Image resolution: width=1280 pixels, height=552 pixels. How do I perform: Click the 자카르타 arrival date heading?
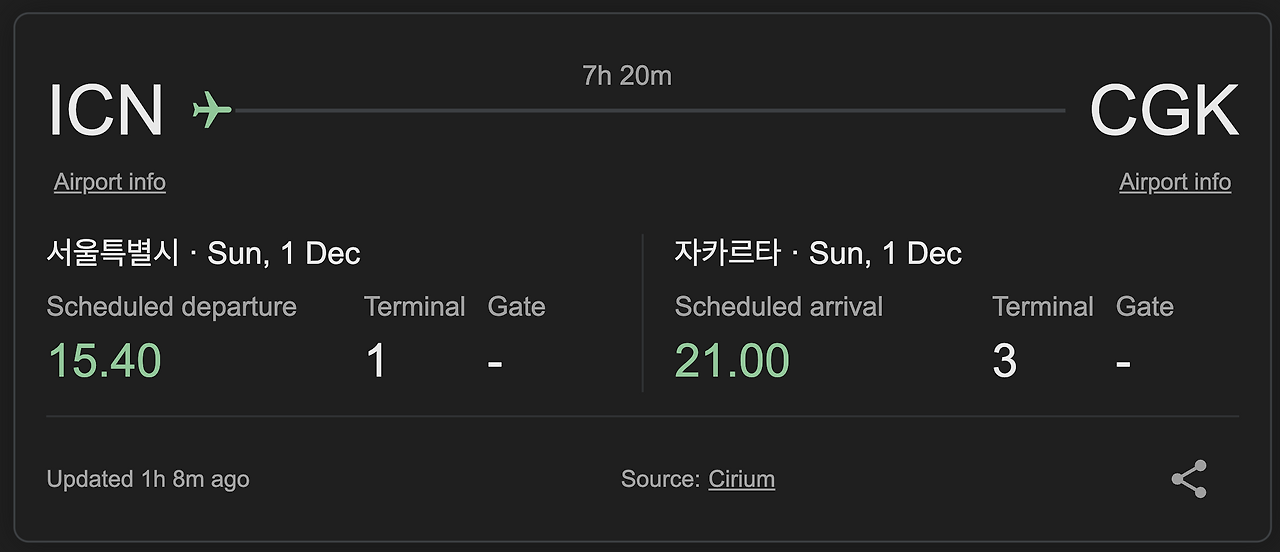click(818, 253)
